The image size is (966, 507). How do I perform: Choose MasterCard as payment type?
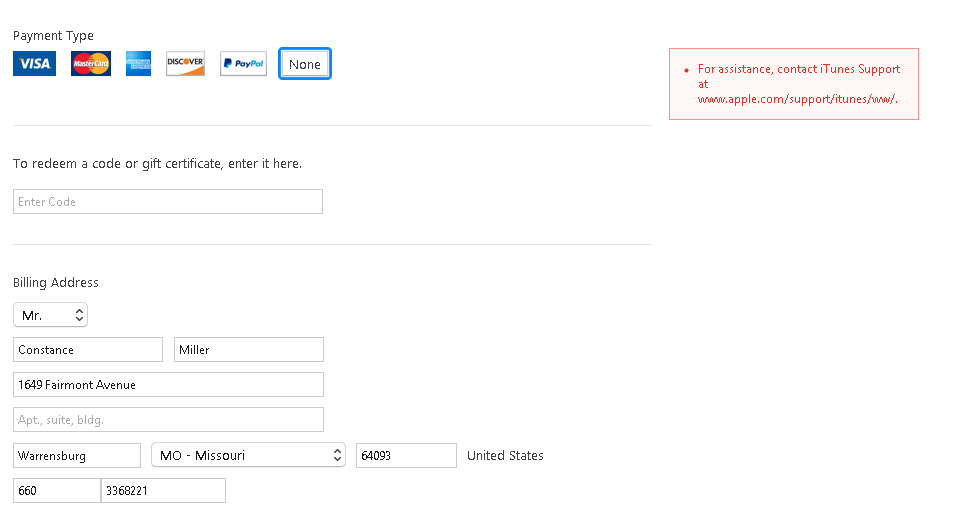point(91,64)
